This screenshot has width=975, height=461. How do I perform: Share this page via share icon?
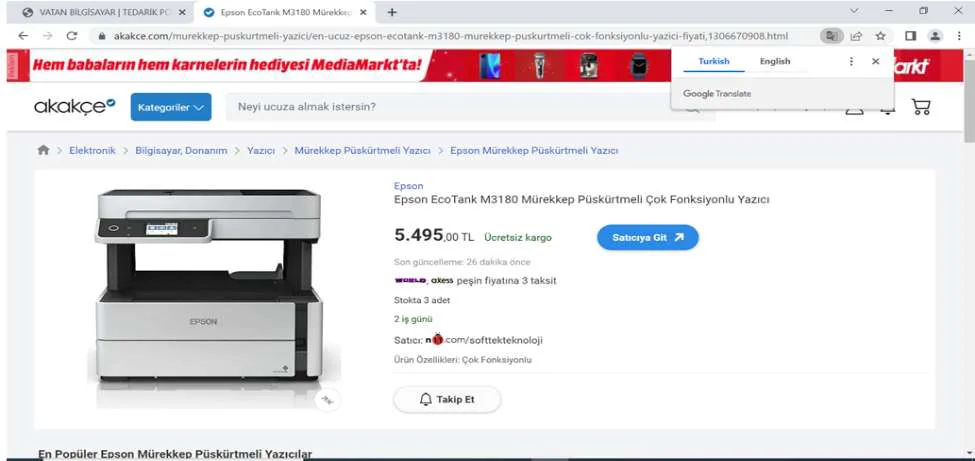(856, 36)
